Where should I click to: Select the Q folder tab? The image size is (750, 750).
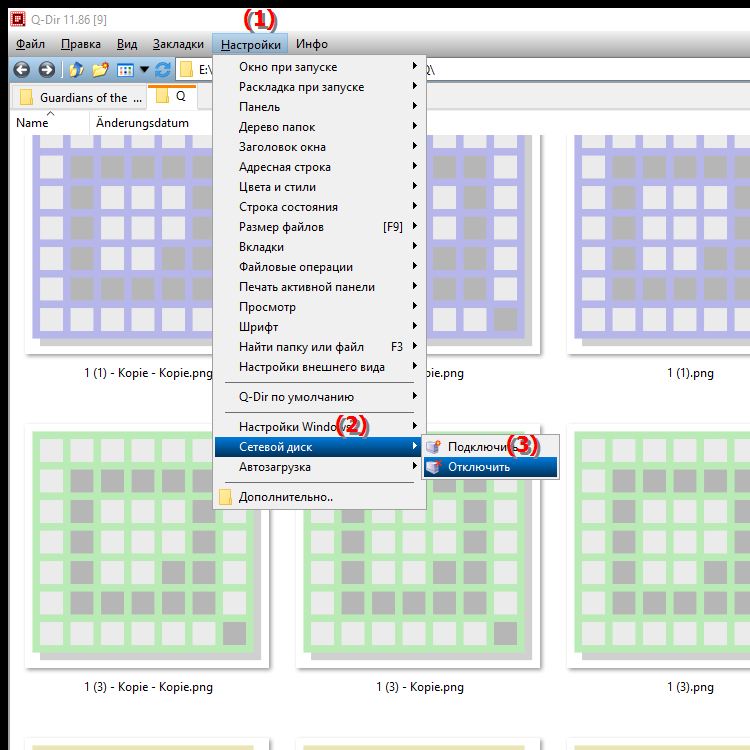[173, 96]
